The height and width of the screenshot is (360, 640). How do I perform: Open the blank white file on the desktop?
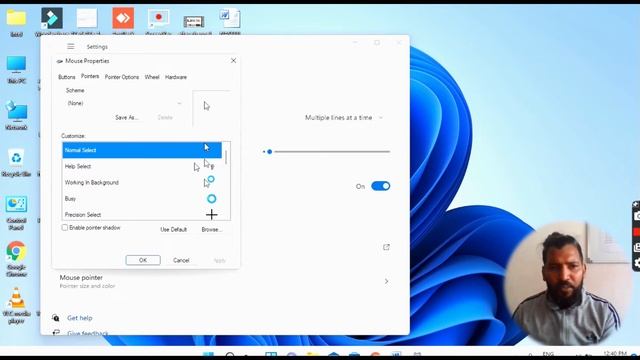pyautogui.click(x=87, y=22)
